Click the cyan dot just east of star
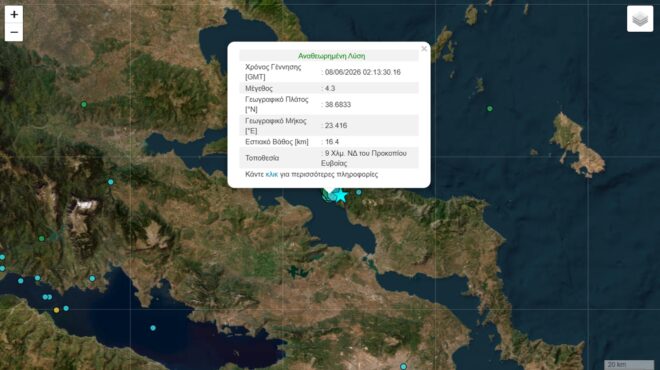Viewport: 660px width, 370px height. click(x=359, y=192)
